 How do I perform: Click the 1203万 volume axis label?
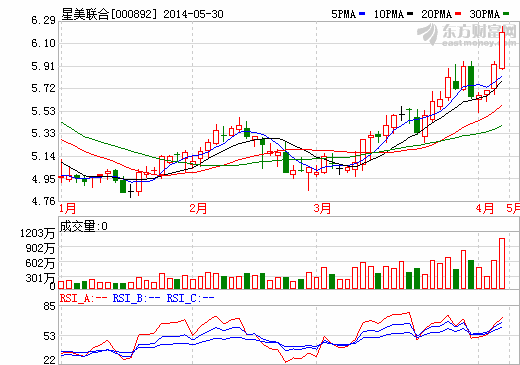click(37, 233)
